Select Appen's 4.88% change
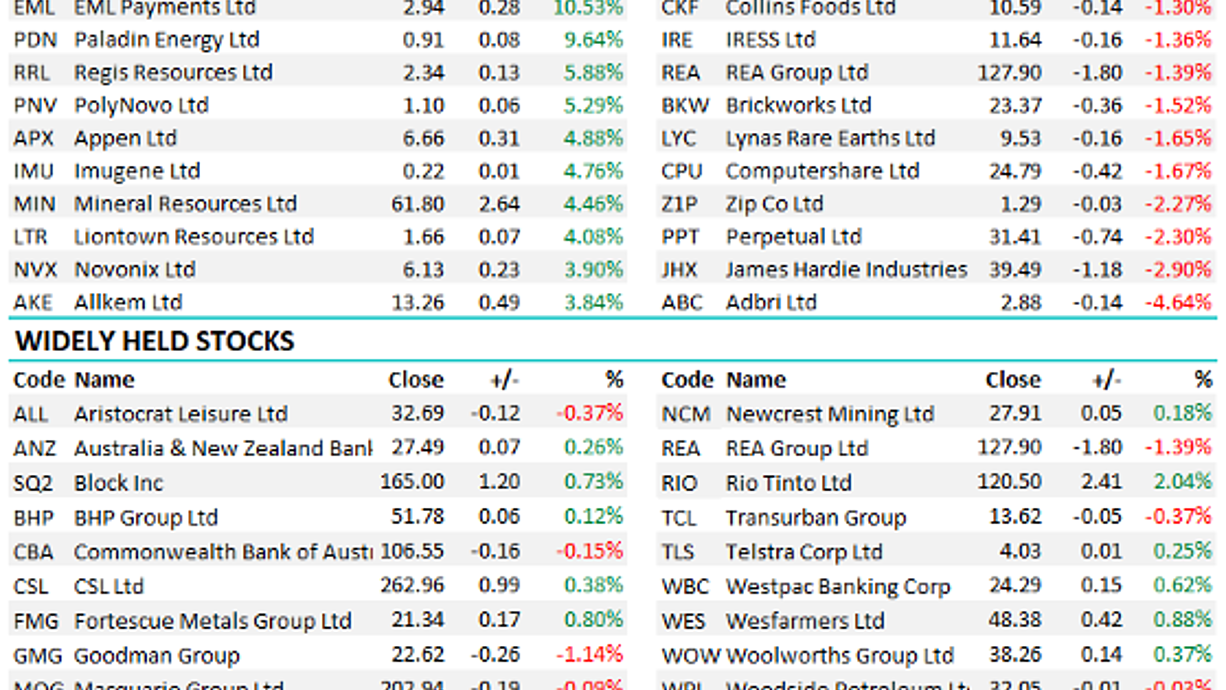1226x690 pixels. (x=593, y=139)
